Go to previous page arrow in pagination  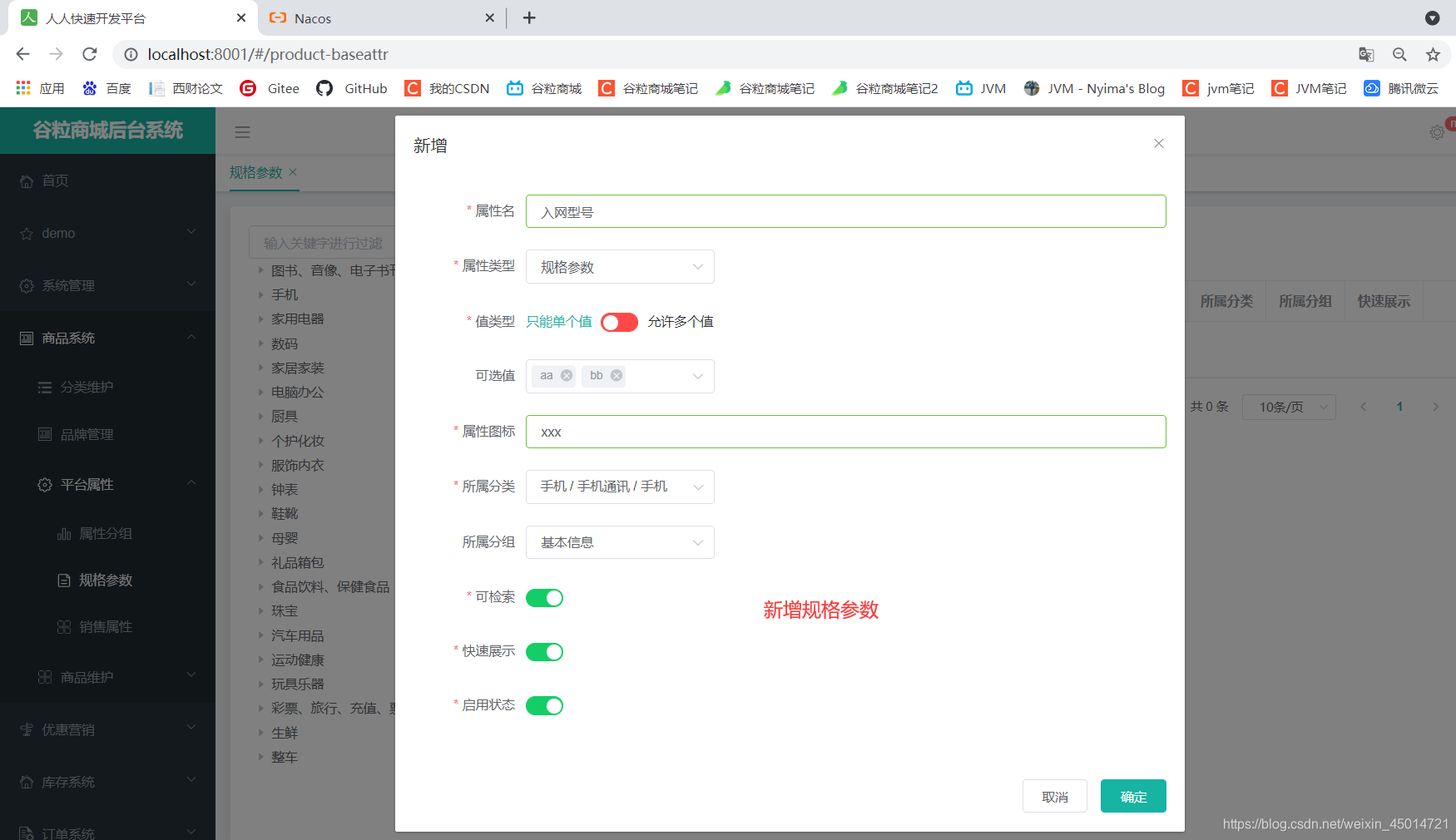coord(1364,407)
